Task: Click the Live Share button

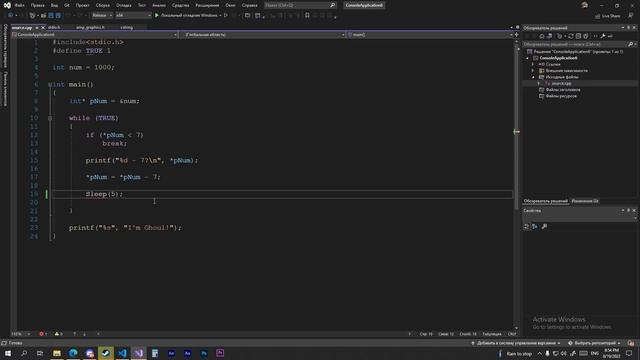Action: 607,16
